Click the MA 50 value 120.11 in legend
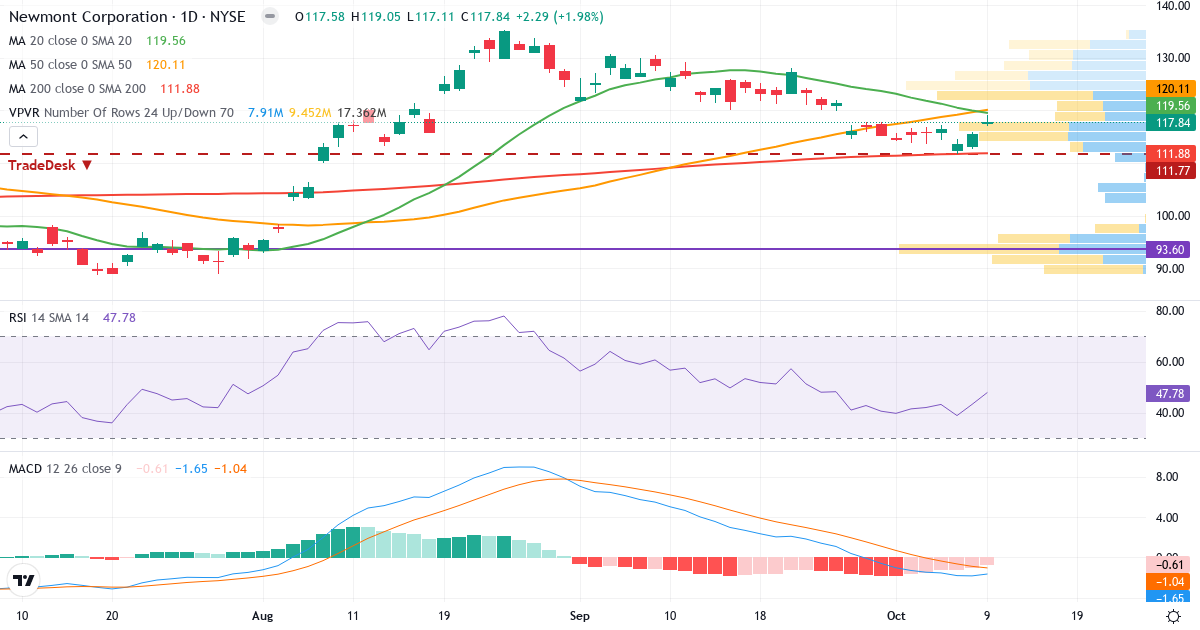The height and width of the screenshot is (630, 1200). point(166,65)
